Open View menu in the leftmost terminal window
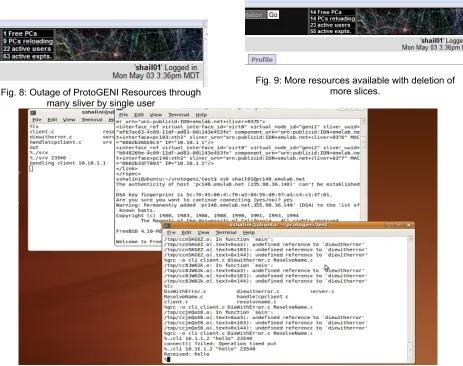 coord(69,120)
